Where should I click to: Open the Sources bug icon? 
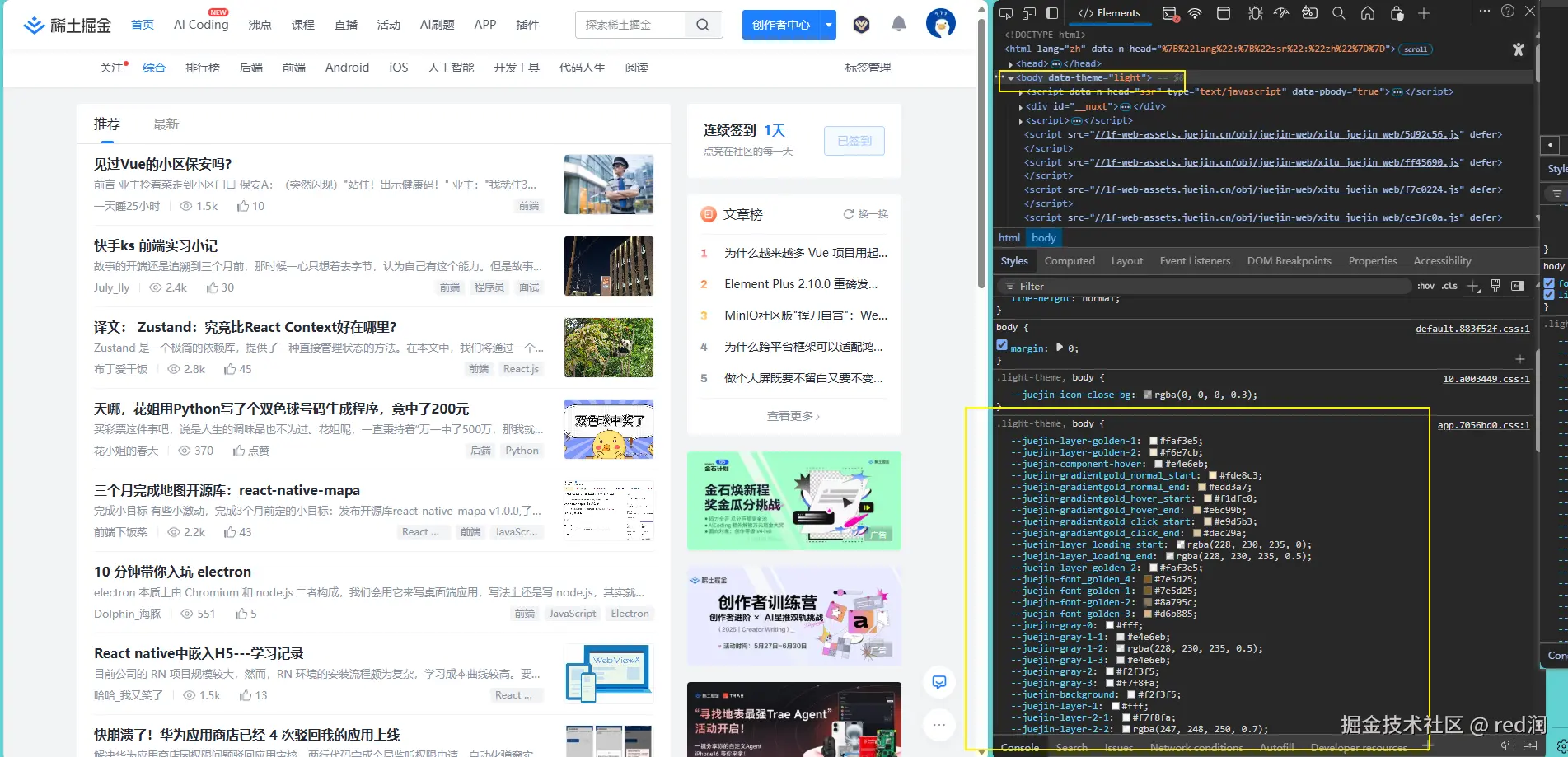point(1255,13)
